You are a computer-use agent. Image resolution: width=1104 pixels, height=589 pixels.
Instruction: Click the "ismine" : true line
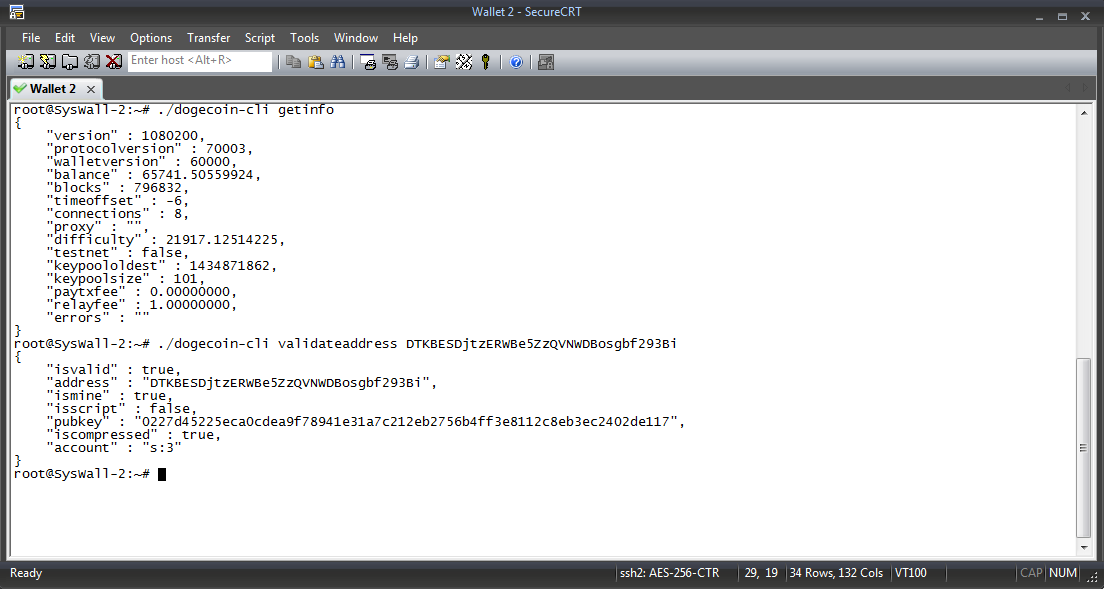(x=110, y=396)
